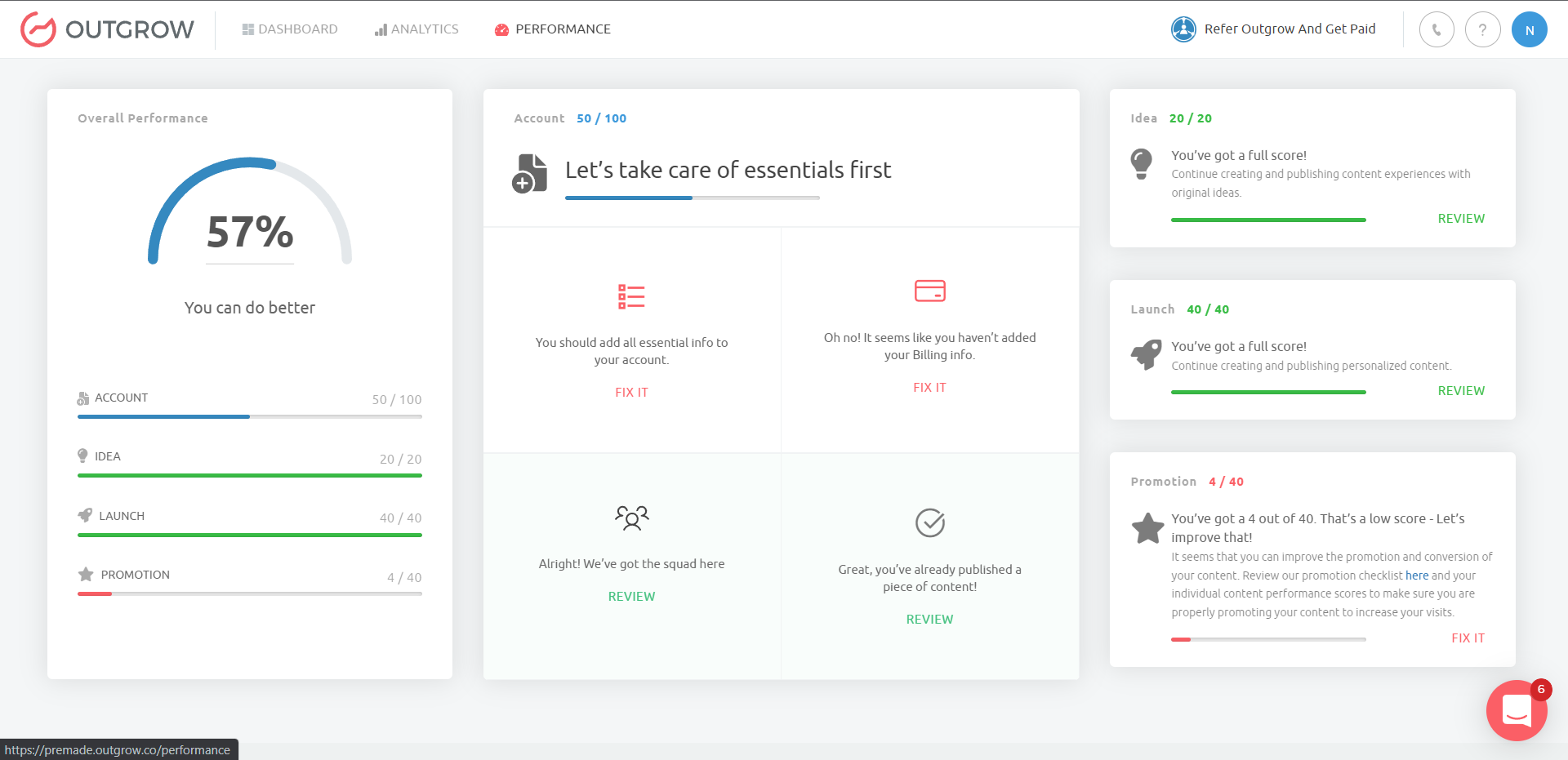Click the Launch card rocket icon
1568x760 pixels.
coord(1146,354)
